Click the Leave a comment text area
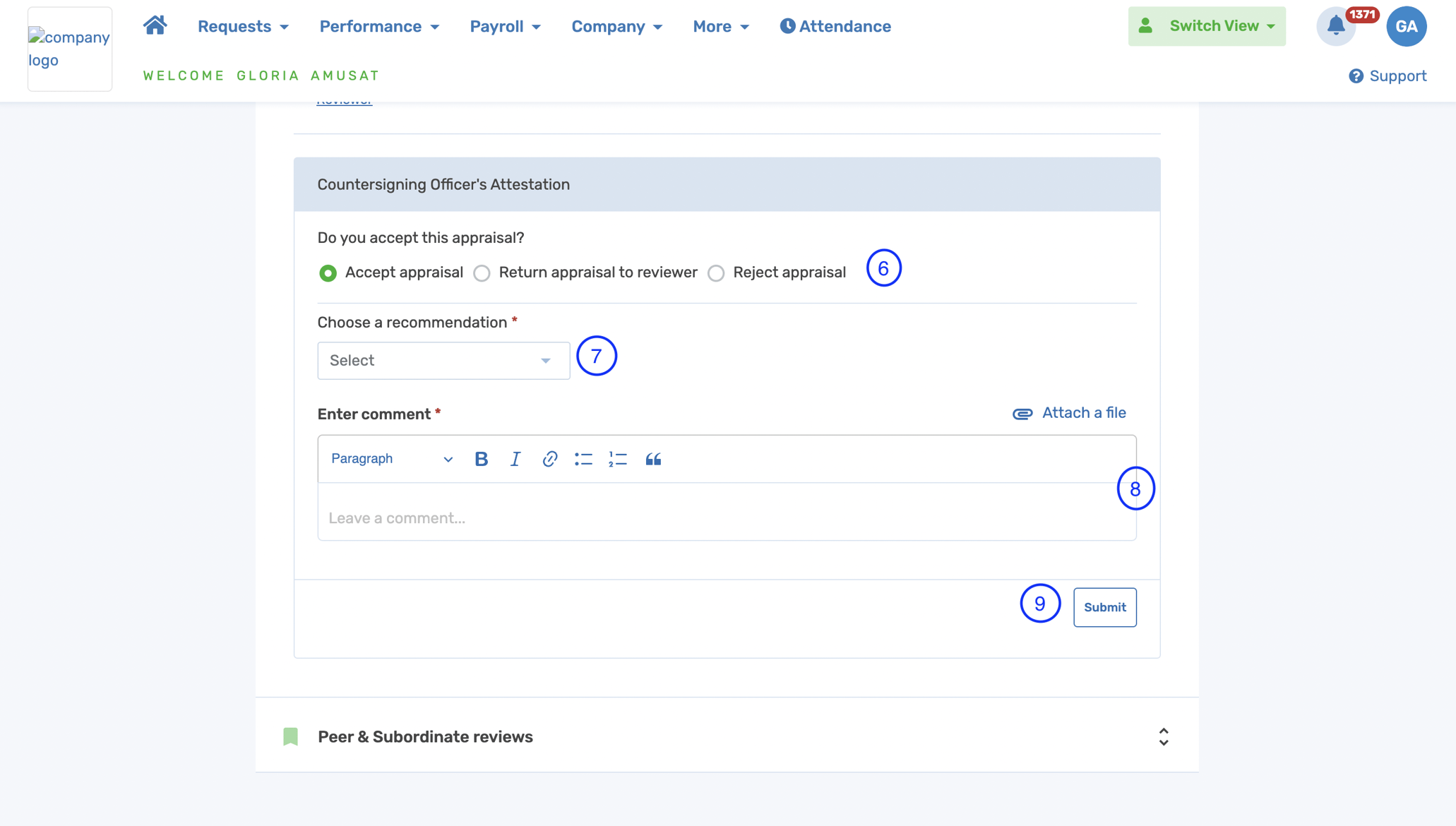This screenshot has width=1456, height=826. [x=726, y=518]
